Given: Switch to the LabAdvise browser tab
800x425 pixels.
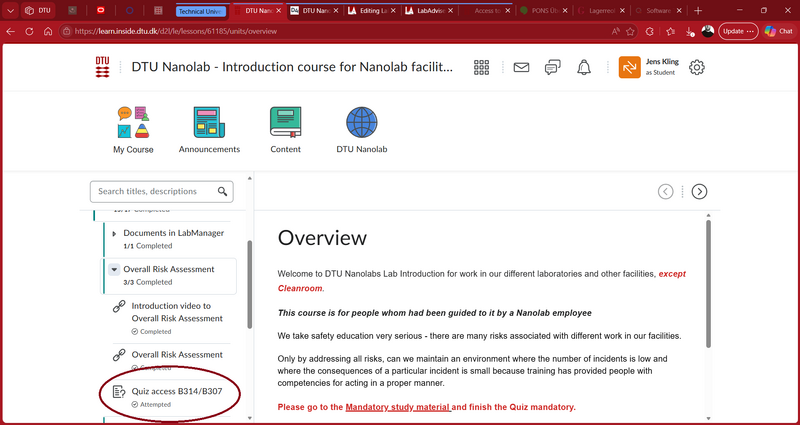Looking at the screenshot, I should [x=428, y=11].
